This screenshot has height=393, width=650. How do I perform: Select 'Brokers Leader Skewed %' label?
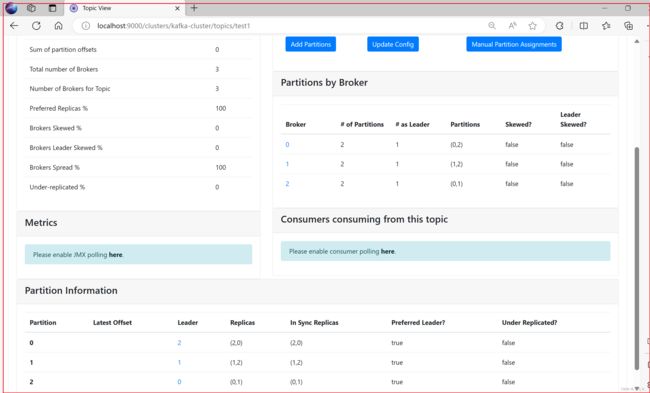click(66, 148)
